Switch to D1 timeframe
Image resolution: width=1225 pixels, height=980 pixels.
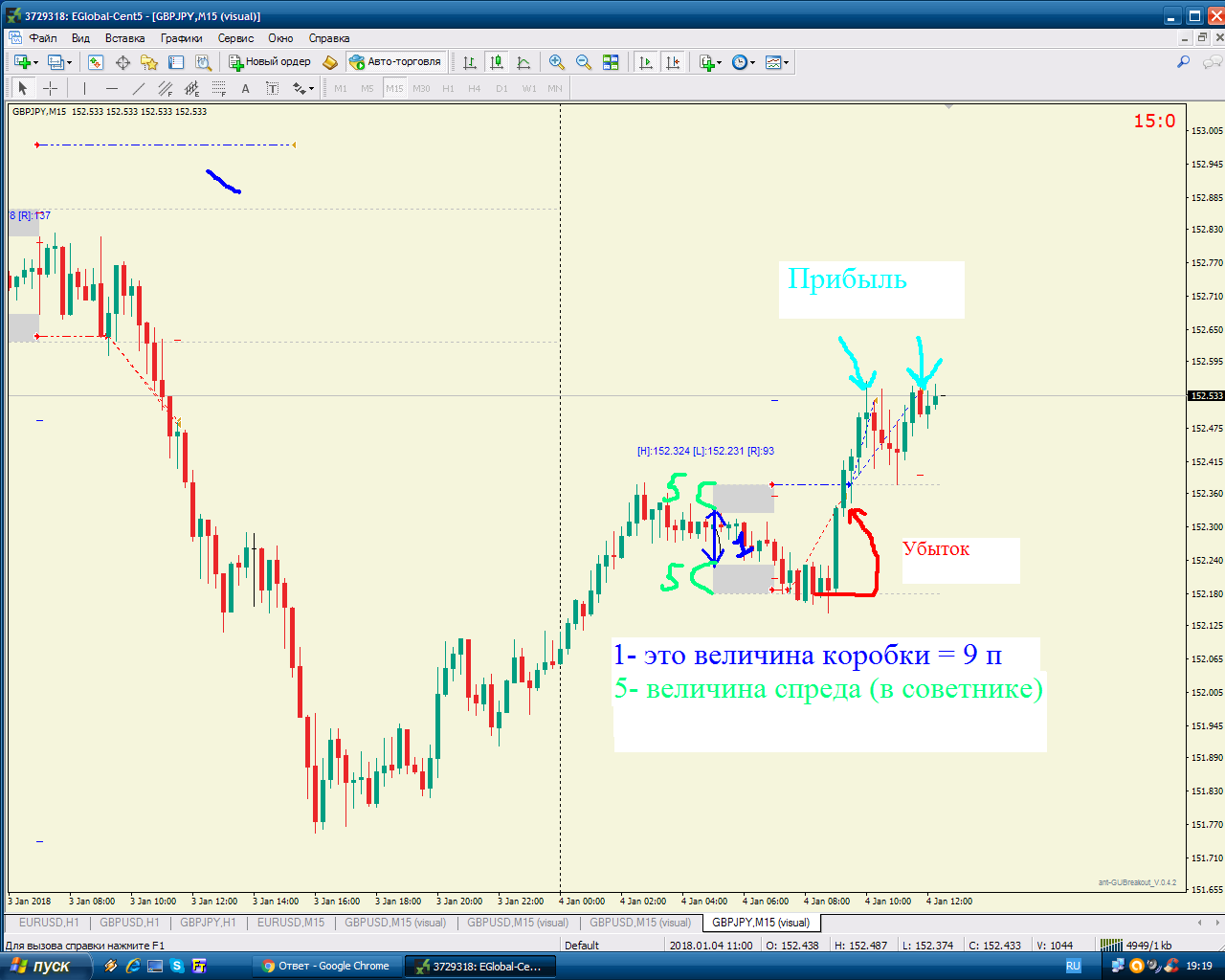pos(501,88)
